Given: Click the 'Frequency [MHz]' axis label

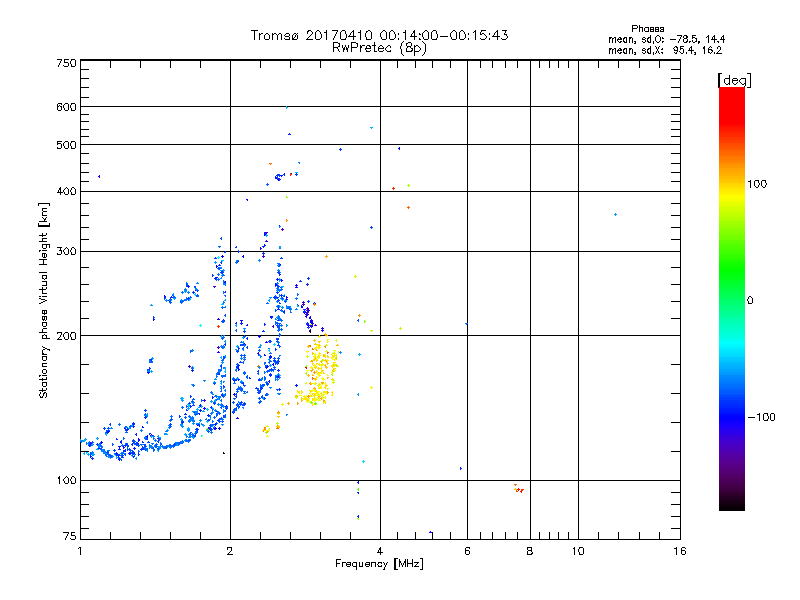Looking at the screenshot, I should (379, 563).
